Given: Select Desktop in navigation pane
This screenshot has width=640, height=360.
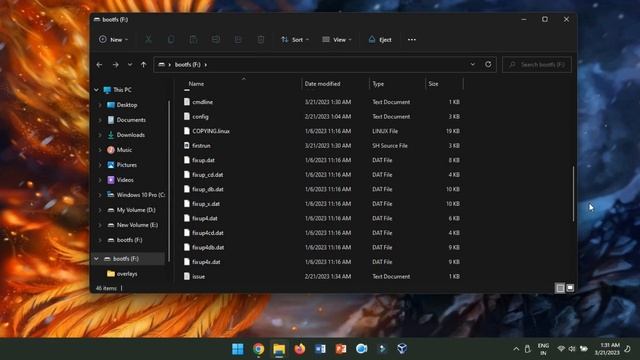Looking at the screenshot, I should pyautogui.click(x=127, y=105).
